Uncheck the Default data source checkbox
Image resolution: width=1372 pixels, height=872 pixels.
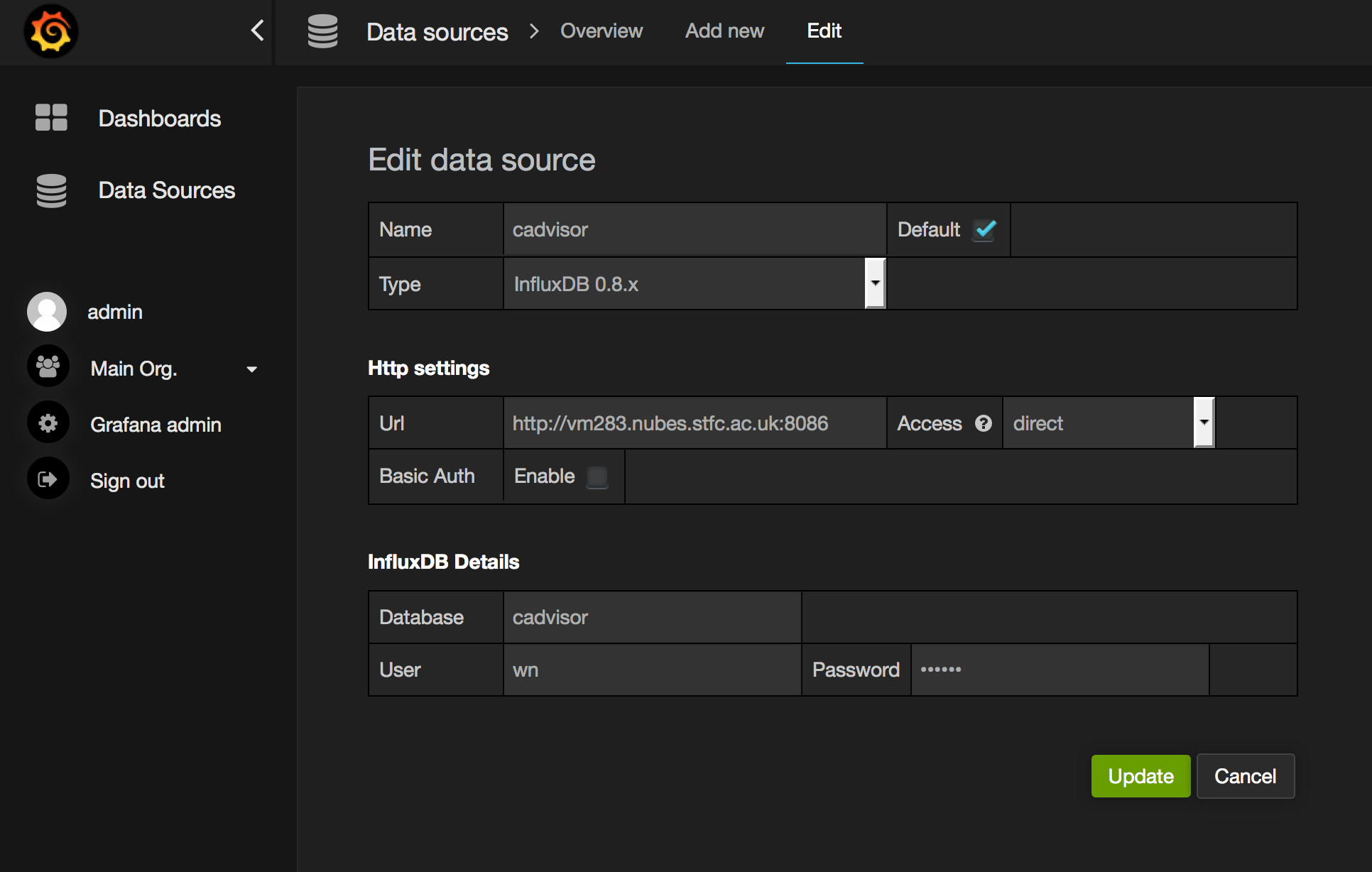coord(985,229)
